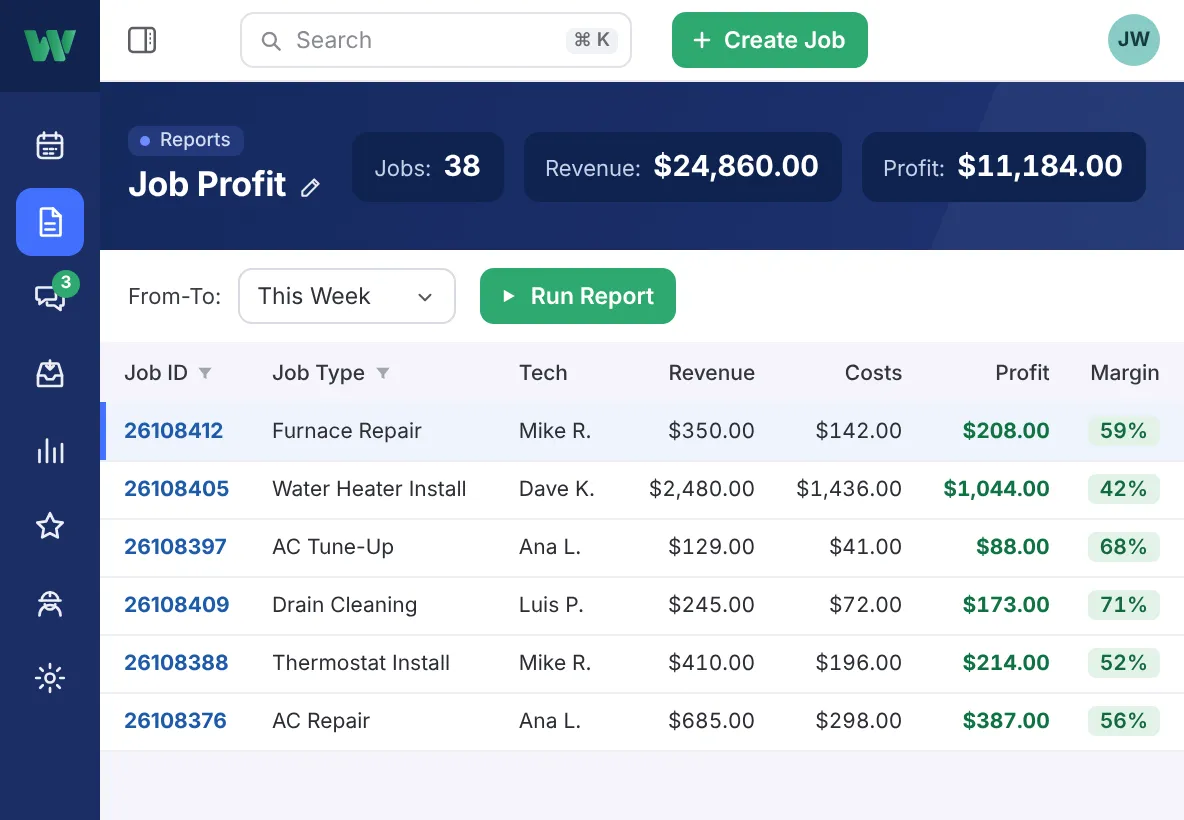Click the Job ID column header
This screenshot has height=820, width=1184.
(156, 373)
